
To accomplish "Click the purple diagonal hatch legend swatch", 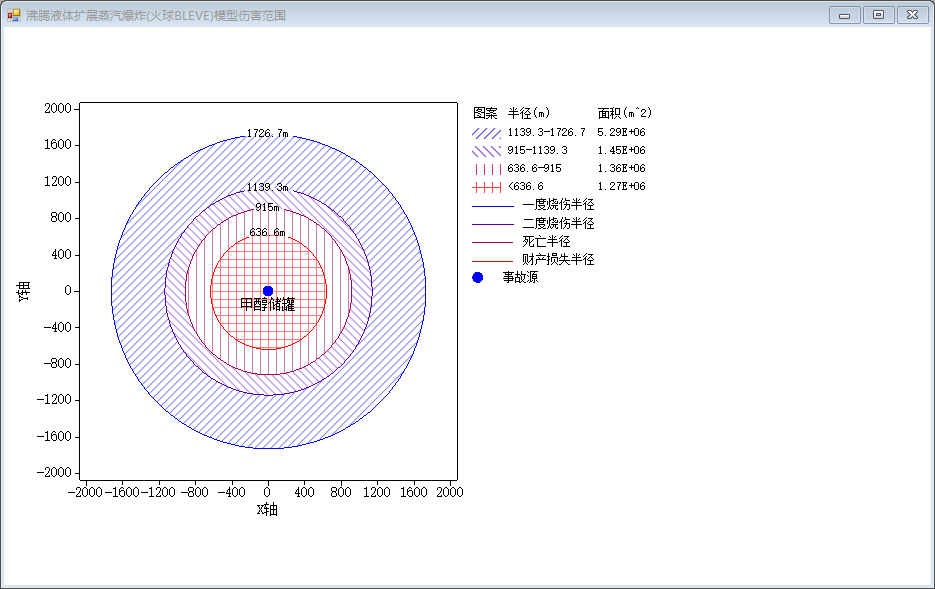I will pos(487,150).
